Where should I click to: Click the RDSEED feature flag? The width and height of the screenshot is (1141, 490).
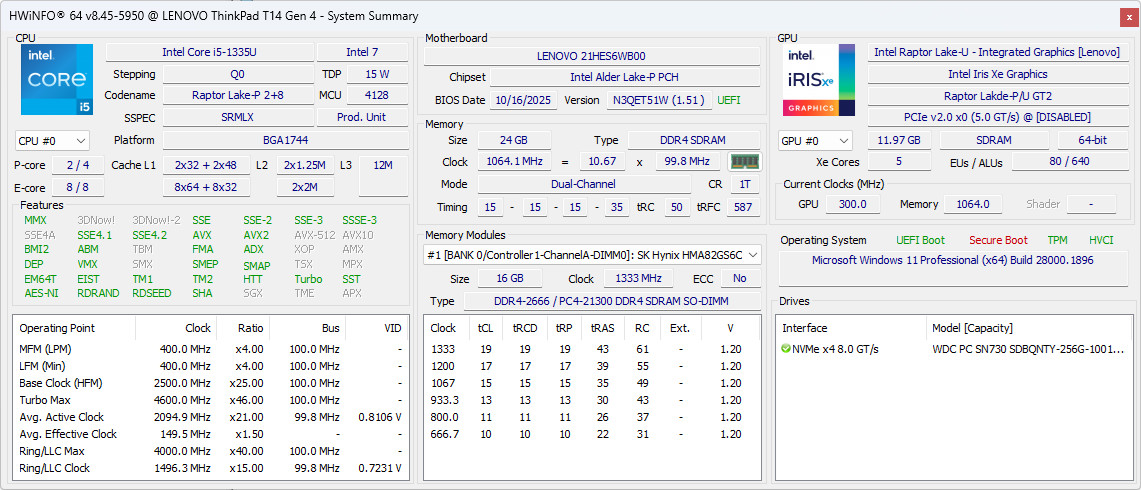point(153,293)
